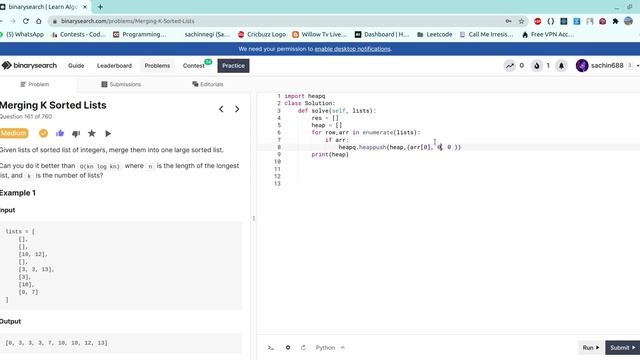This screenshot has height=360, width=640.
Task: Open the Programming bookmark
Action: pos(140,35)
